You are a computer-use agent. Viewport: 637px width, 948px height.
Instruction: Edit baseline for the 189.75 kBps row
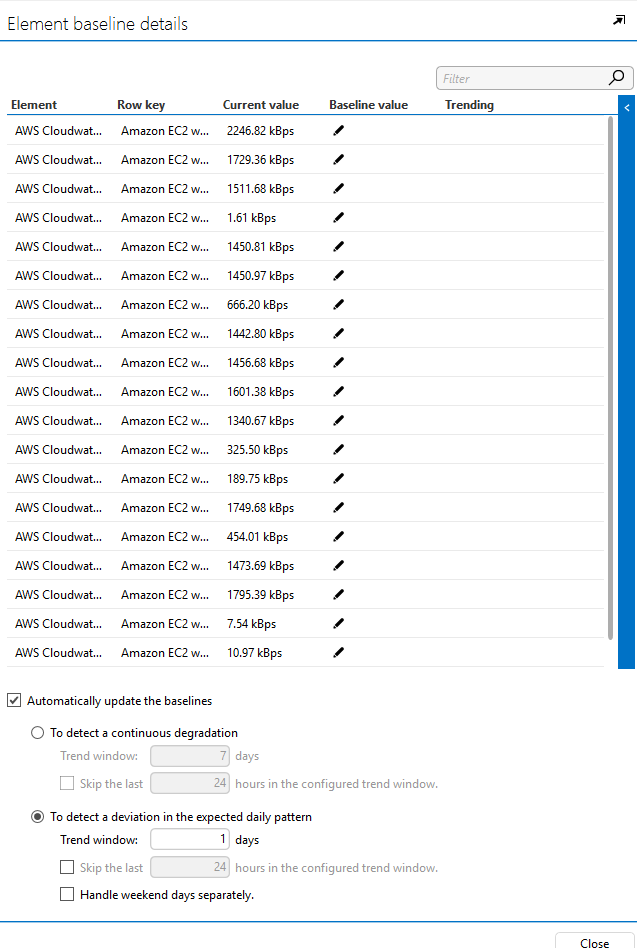(x=338, y=479)
